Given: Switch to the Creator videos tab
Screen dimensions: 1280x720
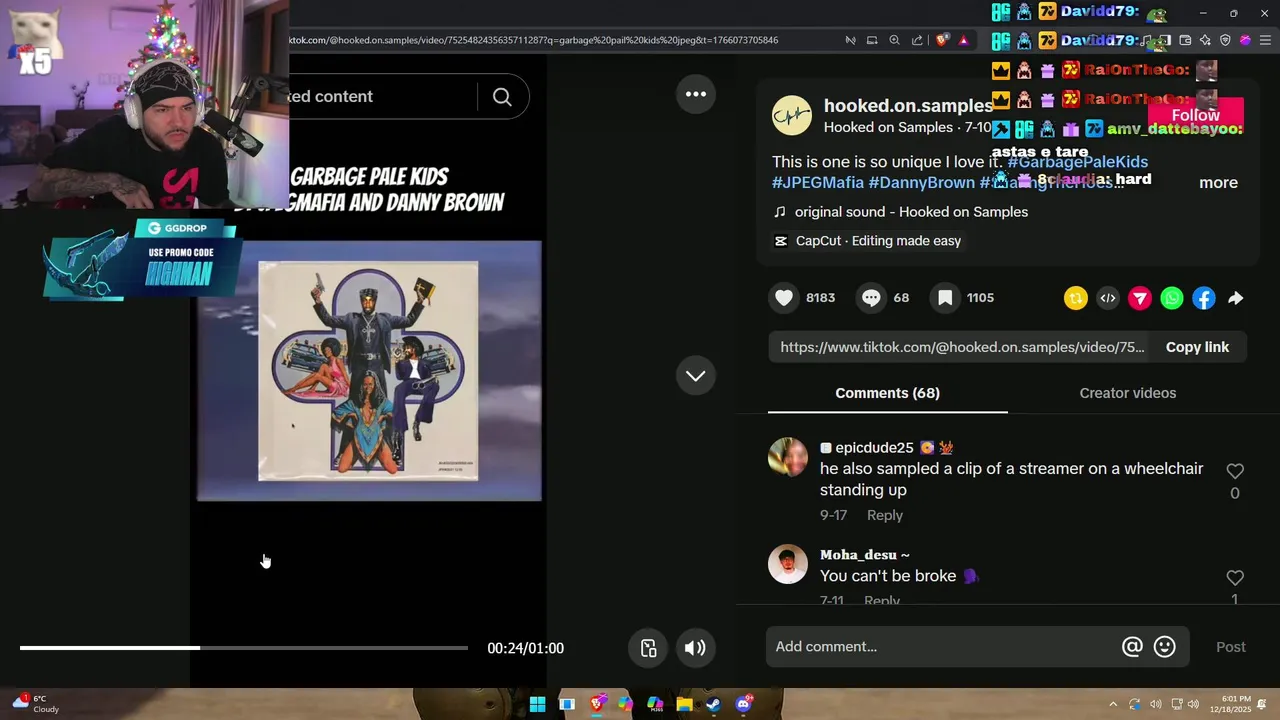Looking at the screenshot, I should click(x=1127, y=393).
